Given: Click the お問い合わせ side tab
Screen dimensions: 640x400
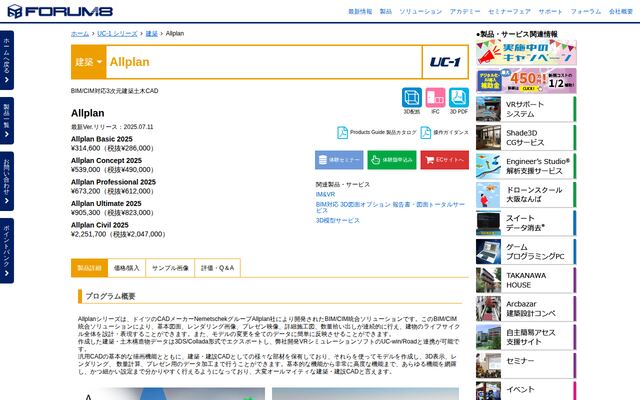Looking at the screenshot, I should click(x=7, y=181).
